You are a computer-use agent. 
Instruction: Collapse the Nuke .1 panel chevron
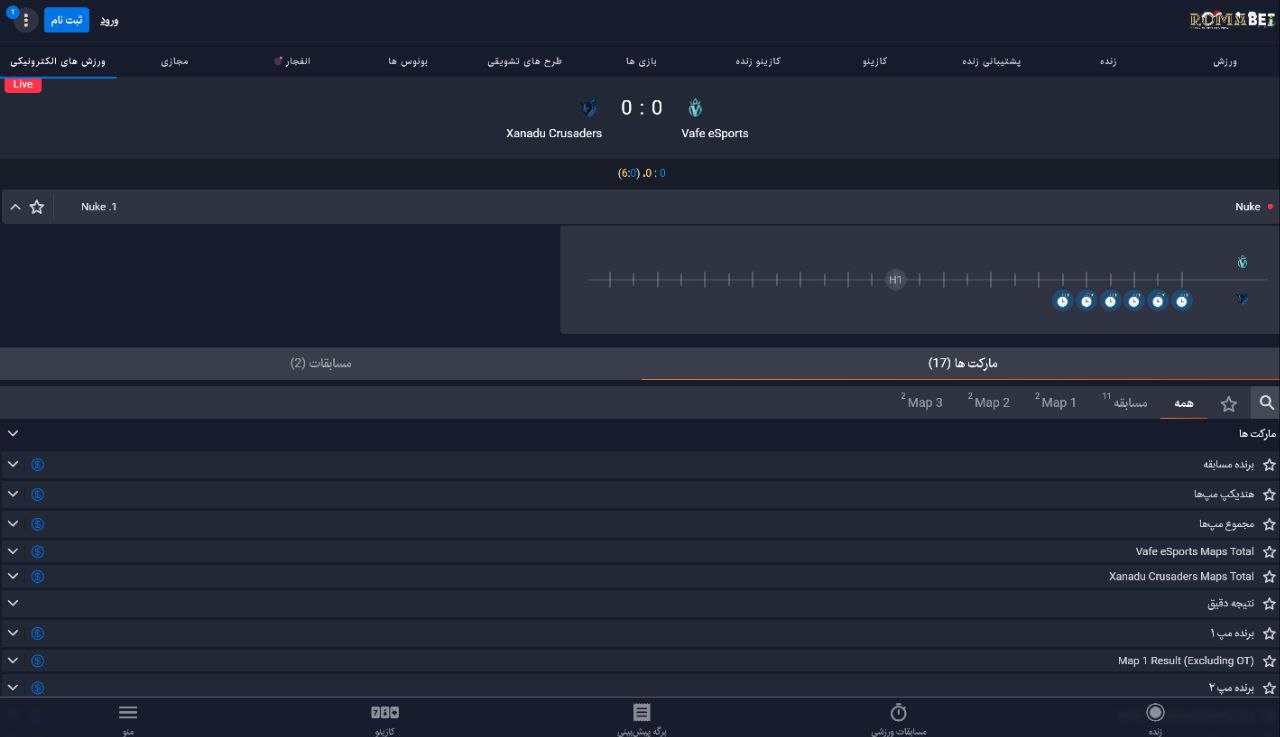click(x=15, y=207)
